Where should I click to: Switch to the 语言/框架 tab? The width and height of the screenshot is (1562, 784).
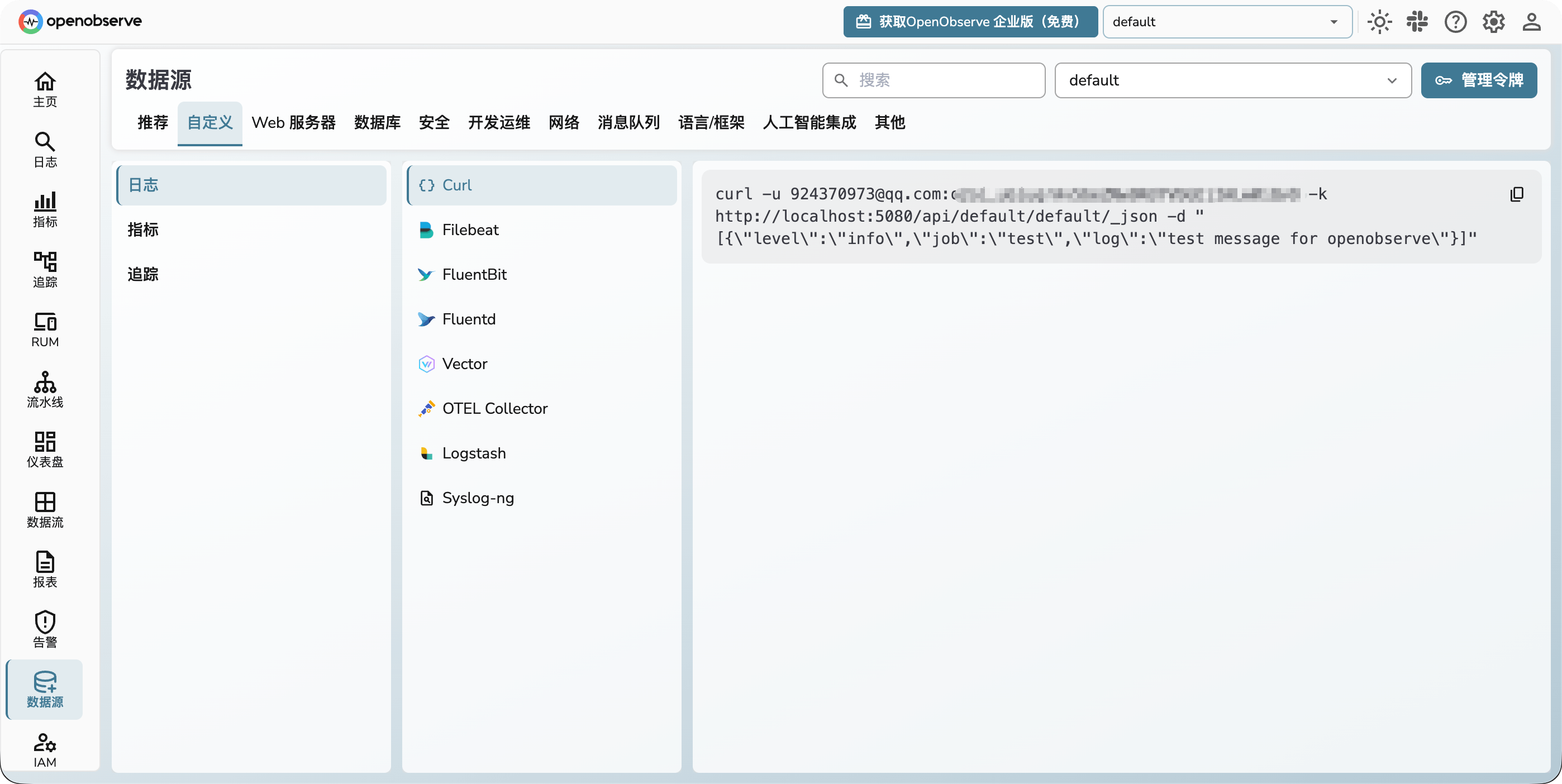[711, 122]
